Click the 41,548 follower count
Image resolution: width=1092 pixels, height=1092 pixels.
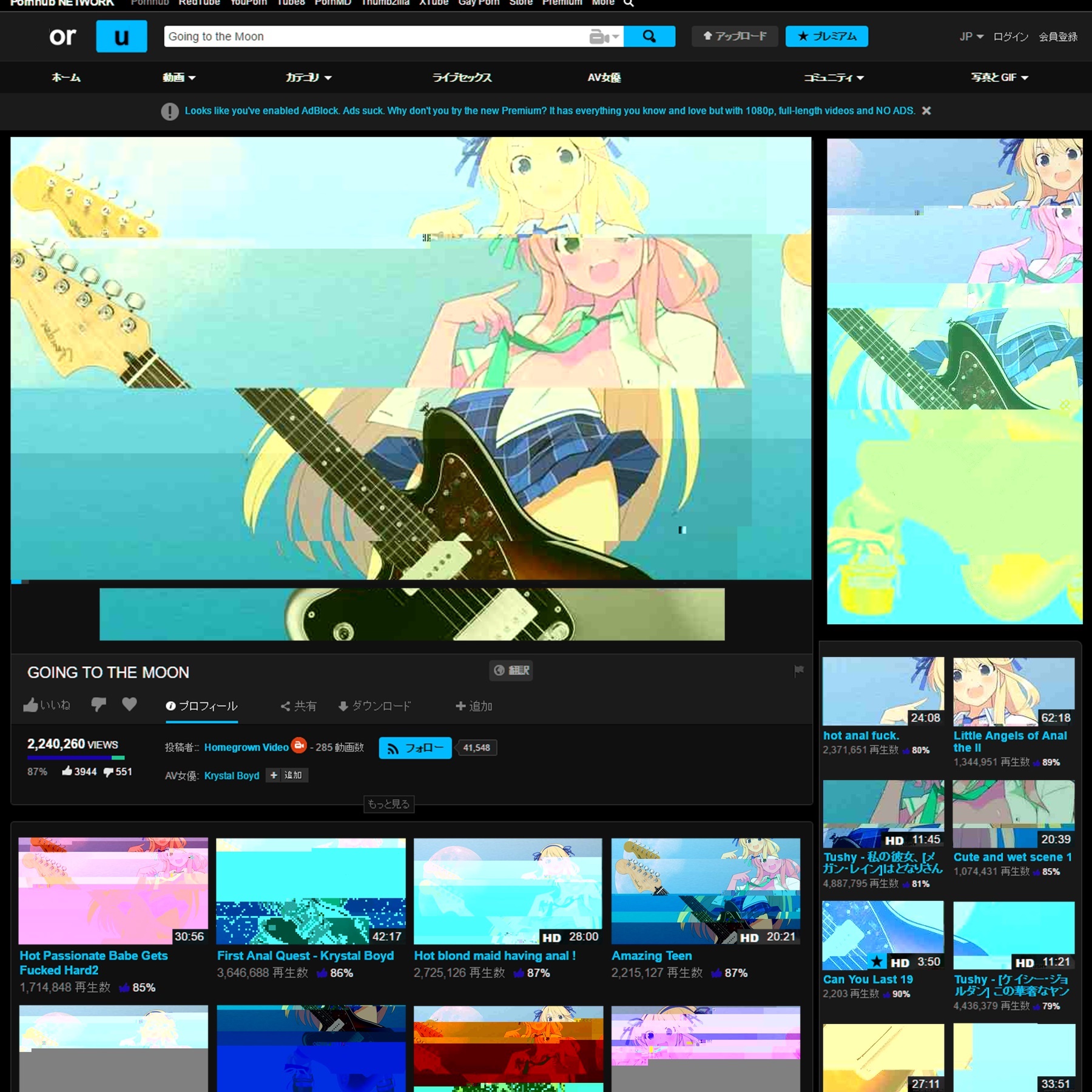coord(477,748)
